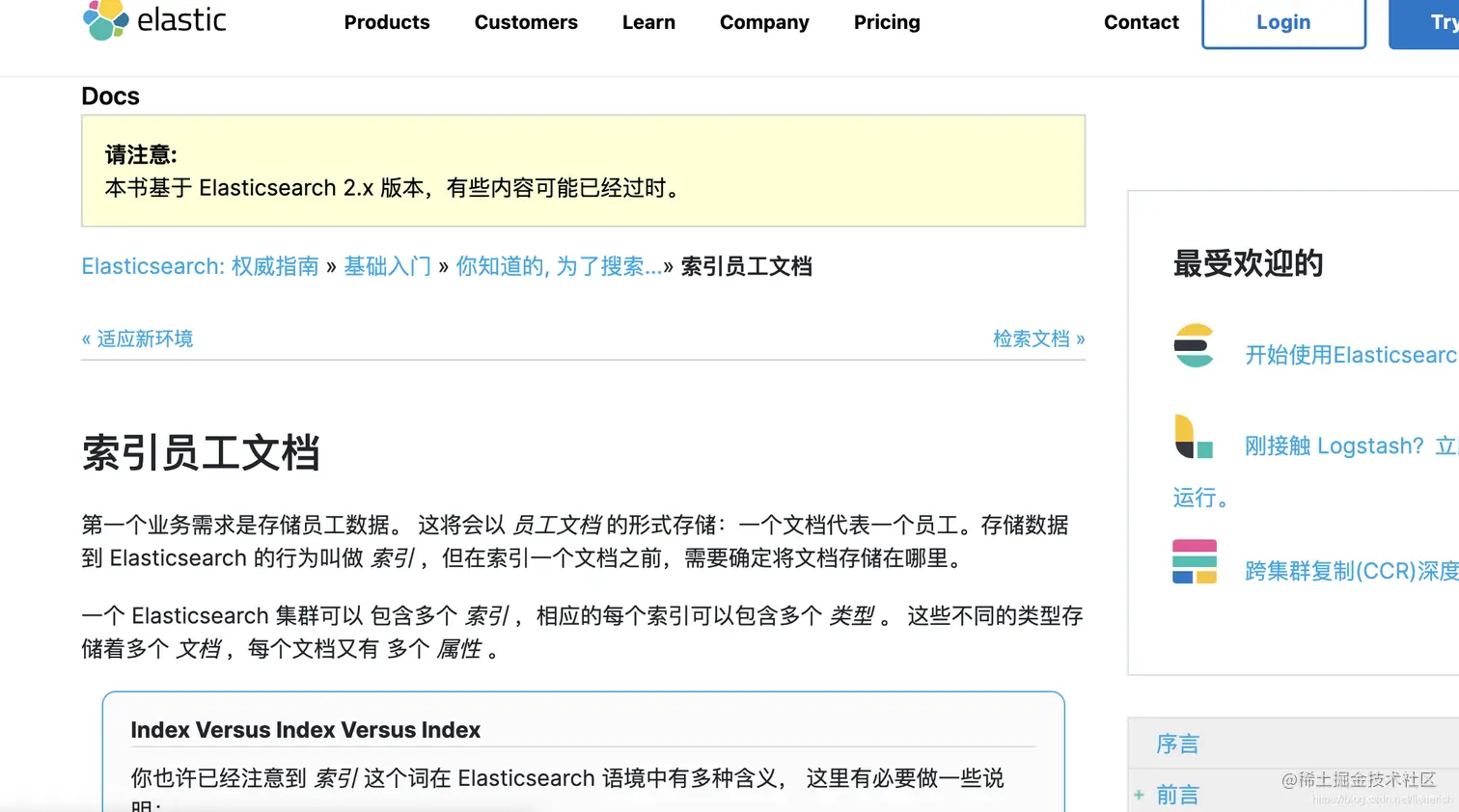This screenshot has width=1459, height=812.
Task: Open the Products menu
Action: 387,22
